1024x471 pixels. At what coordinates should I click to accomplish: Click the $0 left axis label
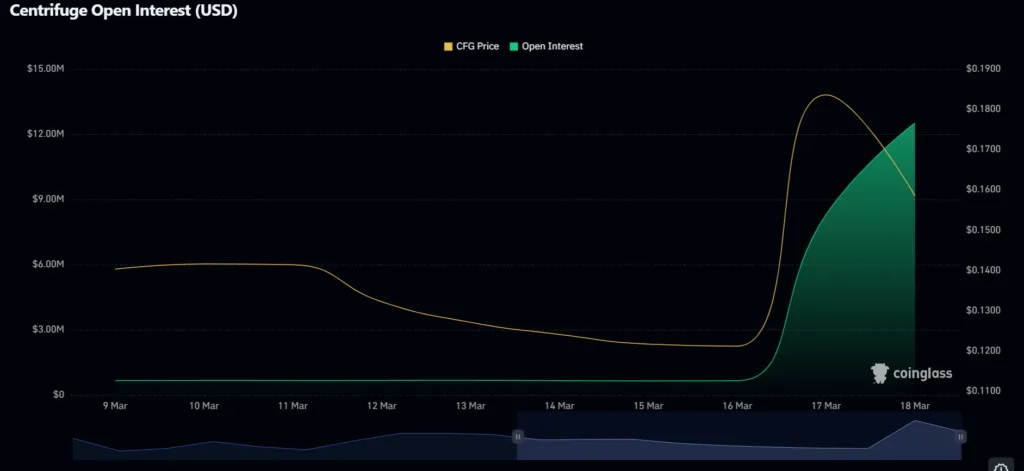(59, 395)
